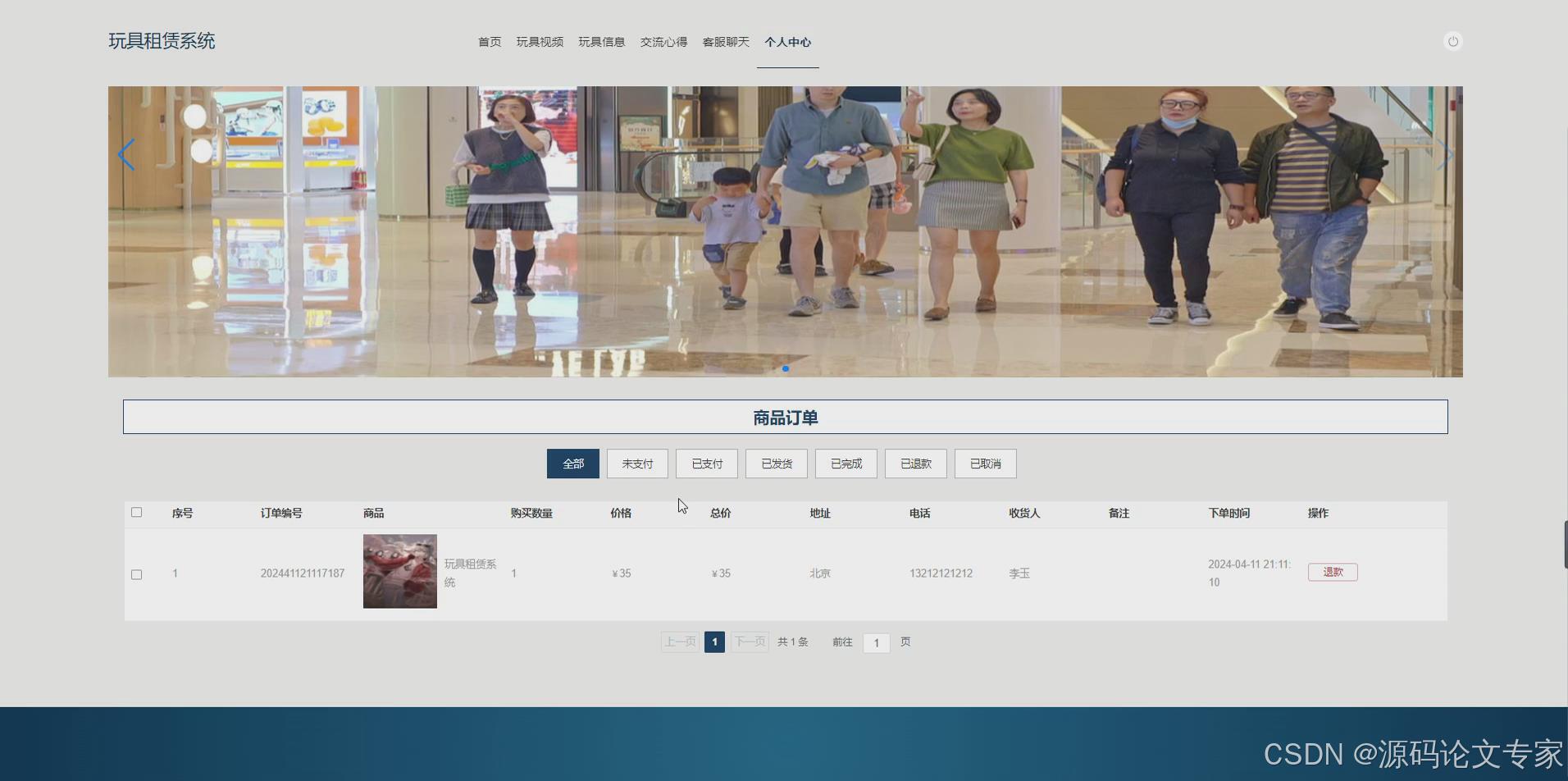This screenshot has width=1568, height=781.
Task: Click the power/logout icon top right
Action: coord(1452,41)
